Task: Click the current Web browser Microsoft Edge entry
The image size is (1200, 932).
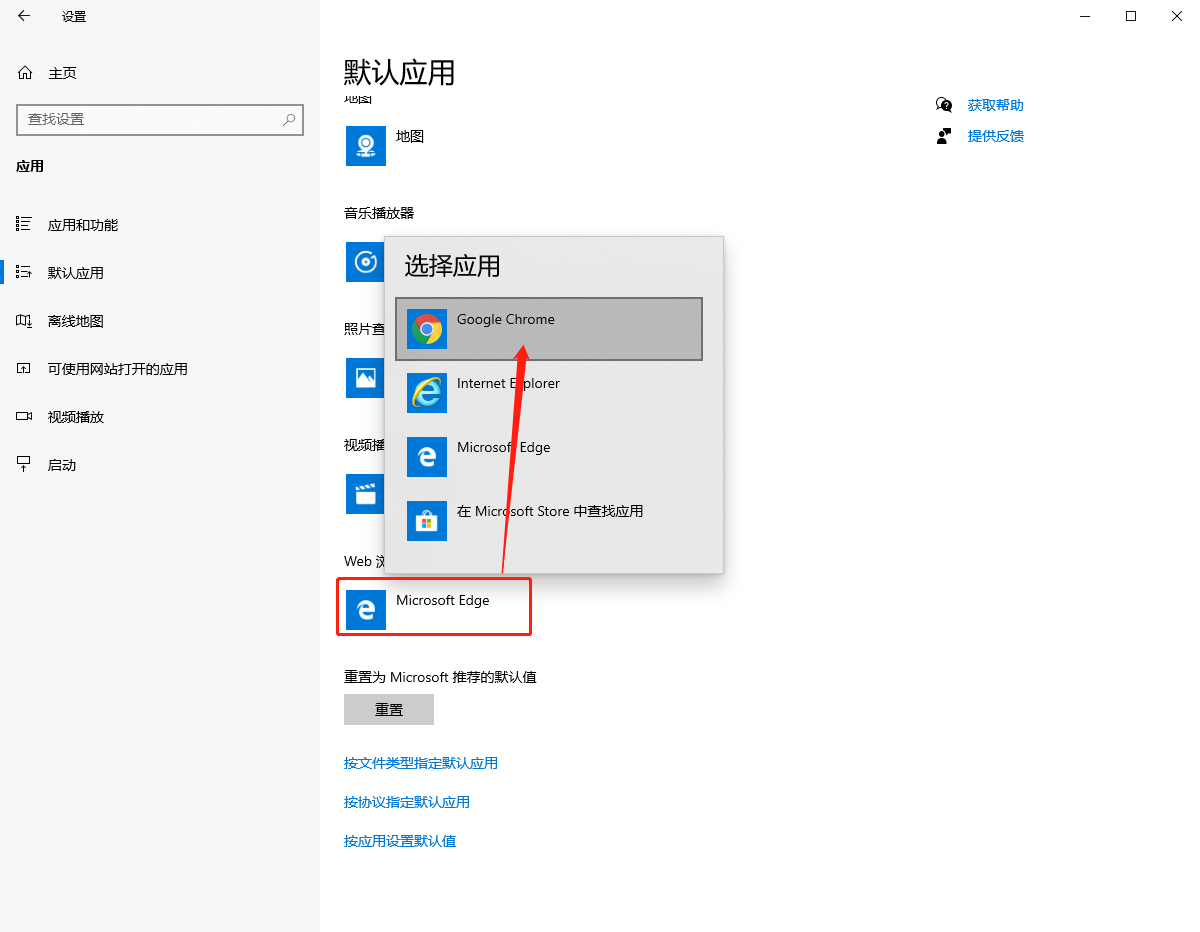Action: [434, 607]
